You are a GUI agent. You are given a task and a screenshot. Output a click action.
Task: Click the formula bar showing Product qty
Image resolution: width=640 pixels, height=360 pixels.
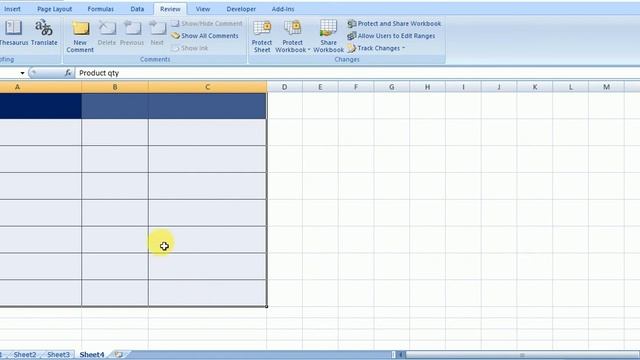pos(357,73)
